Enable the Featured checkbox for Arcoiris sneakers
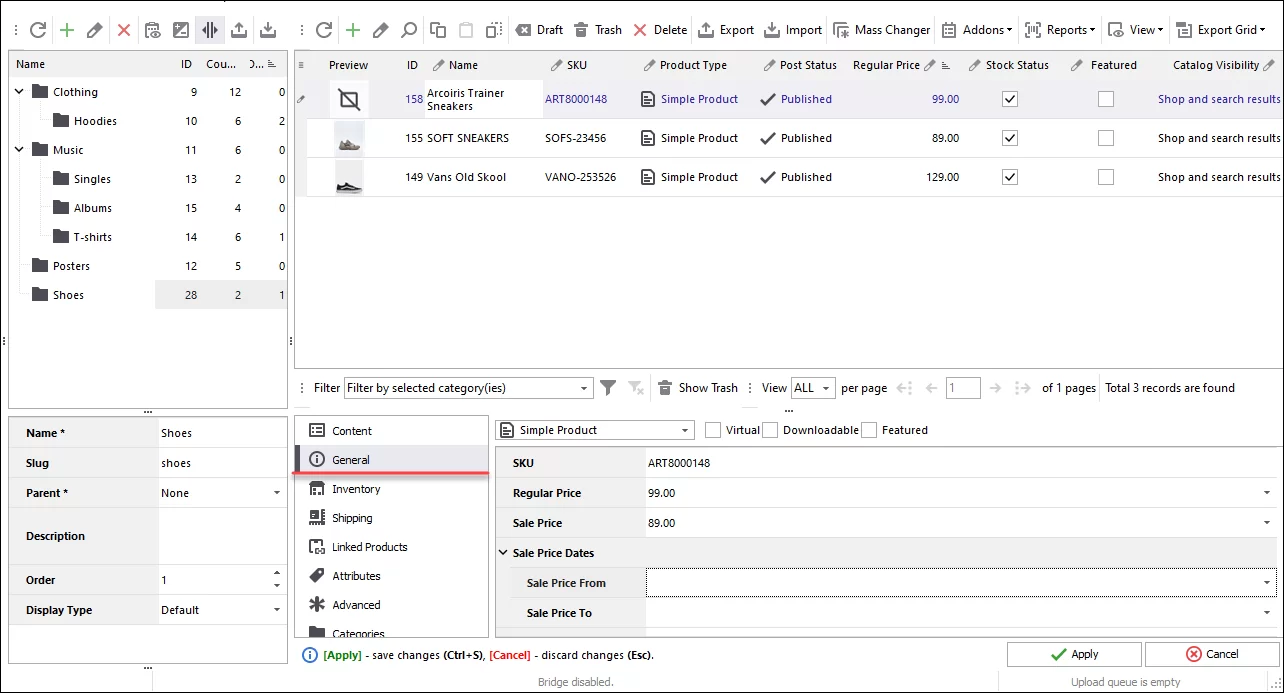The image size is (1284, 693). point(1105,99)
